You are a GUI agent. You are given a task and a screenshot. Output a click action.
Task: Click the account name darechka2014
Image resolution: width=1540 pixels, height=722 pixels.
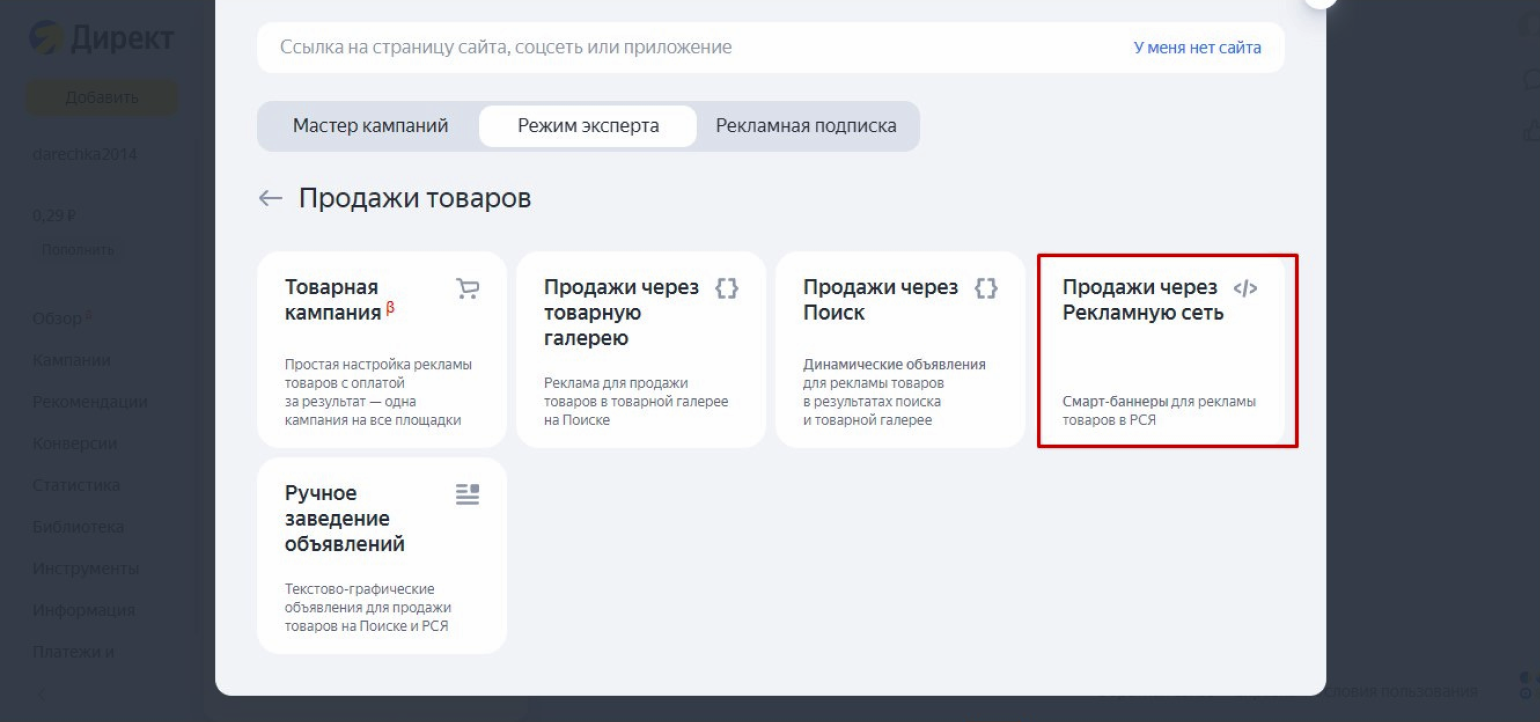pyautogui.click(x=84, y=155)
